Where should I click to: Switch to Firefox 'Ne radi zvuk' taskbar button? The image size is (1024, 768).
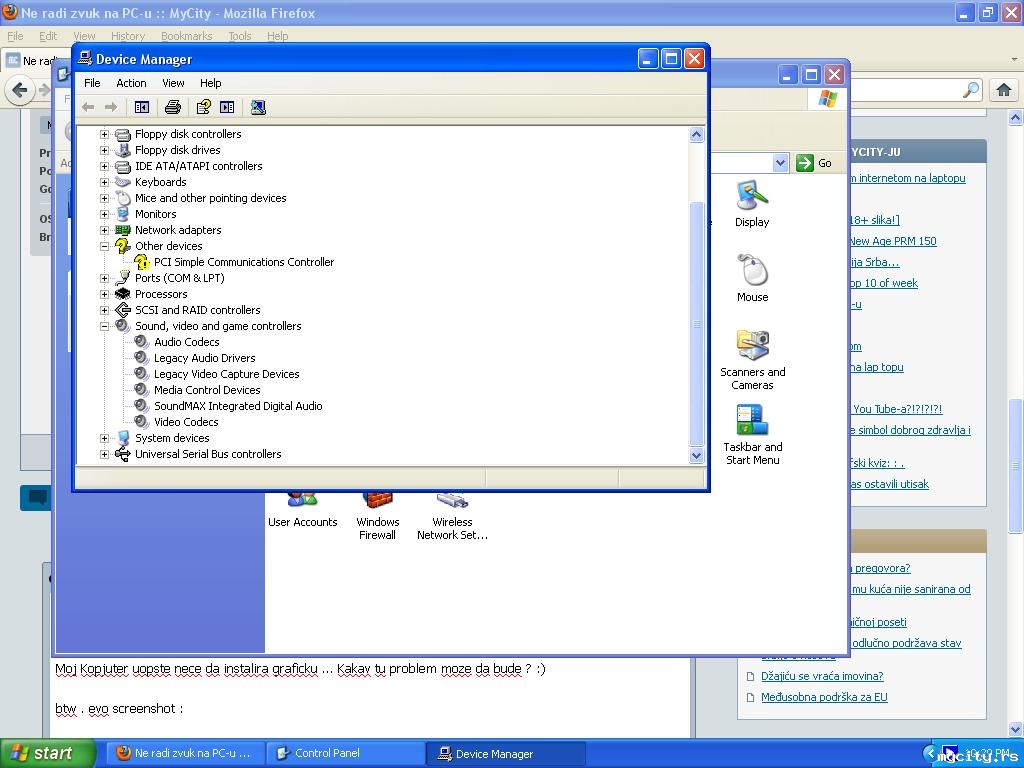(186, 753)
